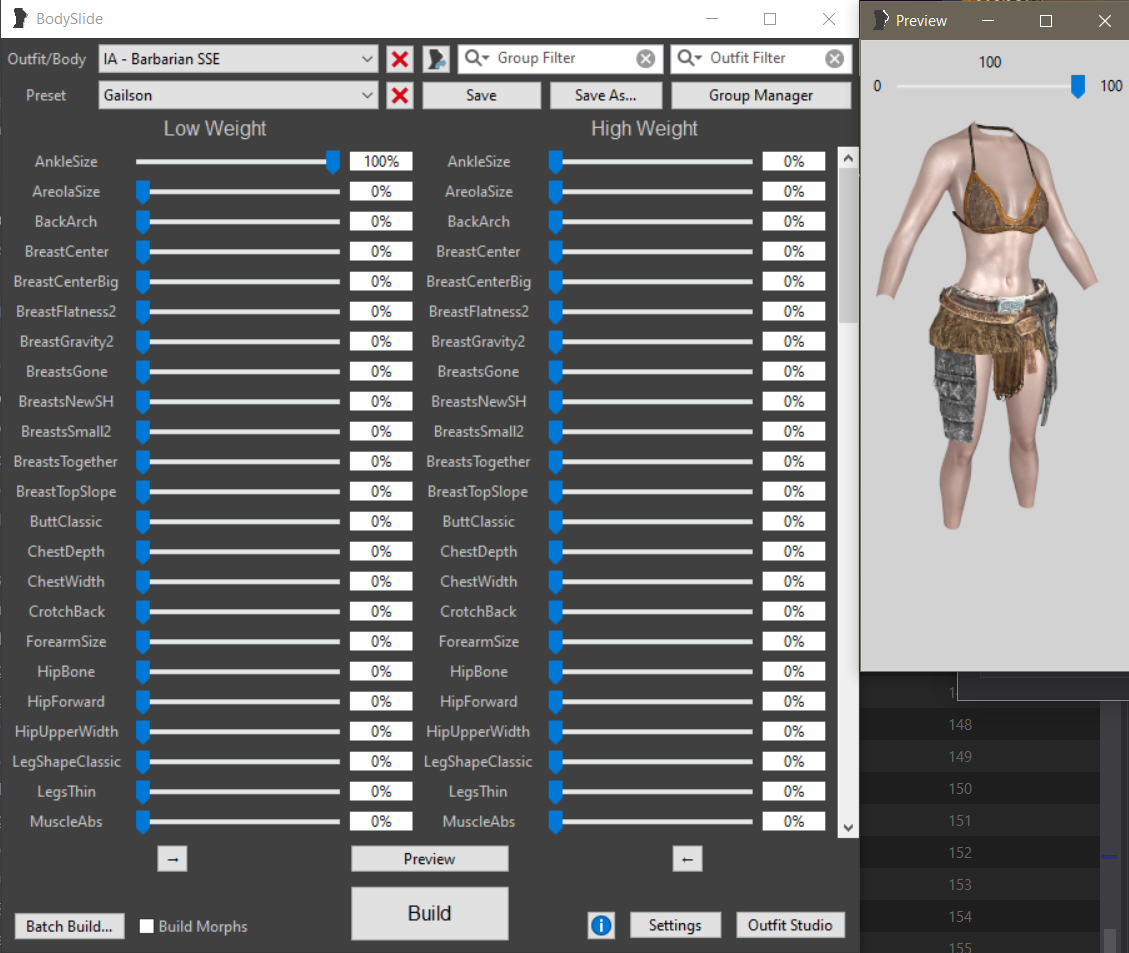The image size is (1129, 953).
Task: Click the Low Weight AnkleSize 100% value field
Action: pos(381,161)
